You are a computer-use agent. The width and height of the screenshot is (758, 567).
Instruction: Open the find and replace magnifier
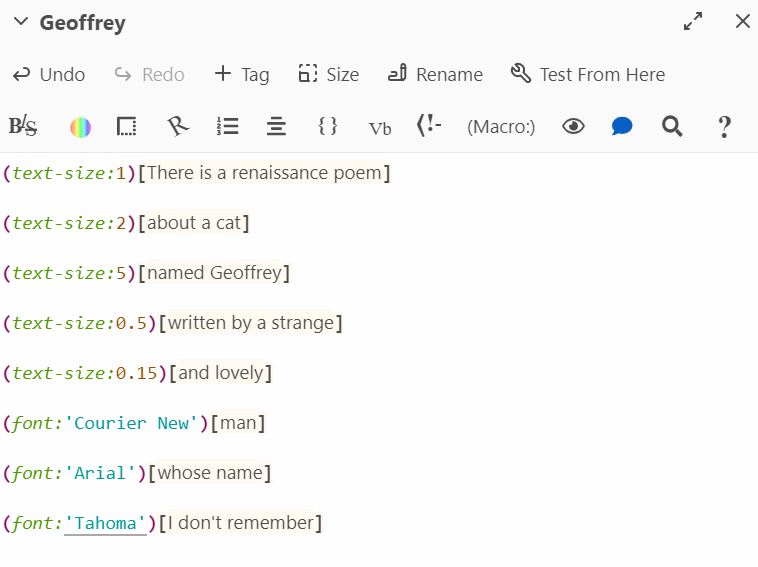click(x=672, y=127)
